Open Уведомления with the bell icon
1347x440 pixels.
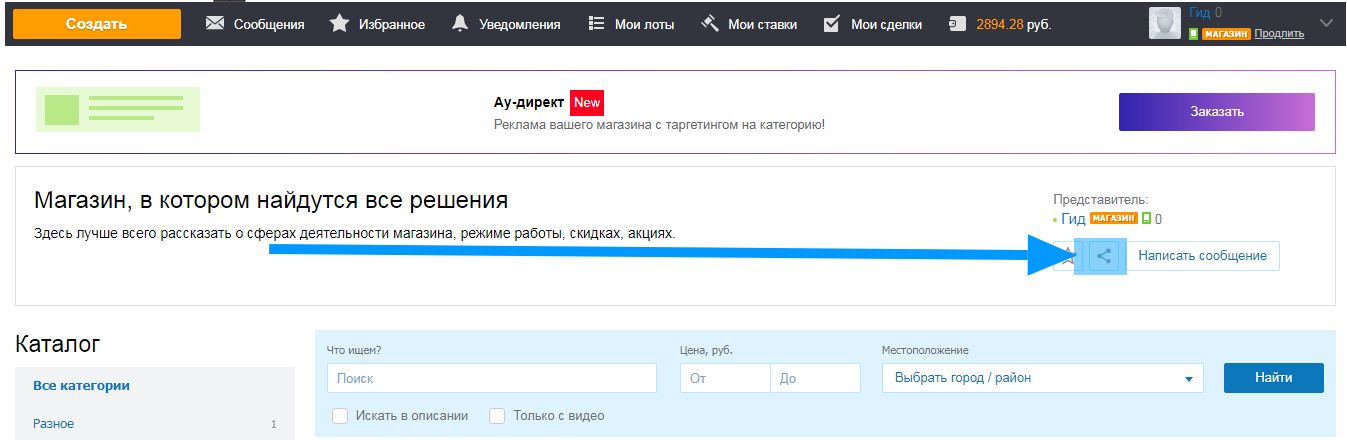coord(505,24)
